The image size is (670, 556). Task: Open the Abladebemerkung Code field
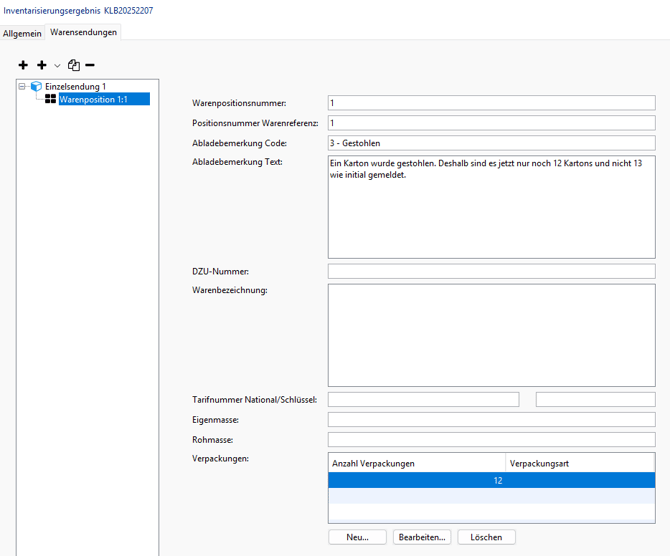pyautogui.click(x=491, y=143)
